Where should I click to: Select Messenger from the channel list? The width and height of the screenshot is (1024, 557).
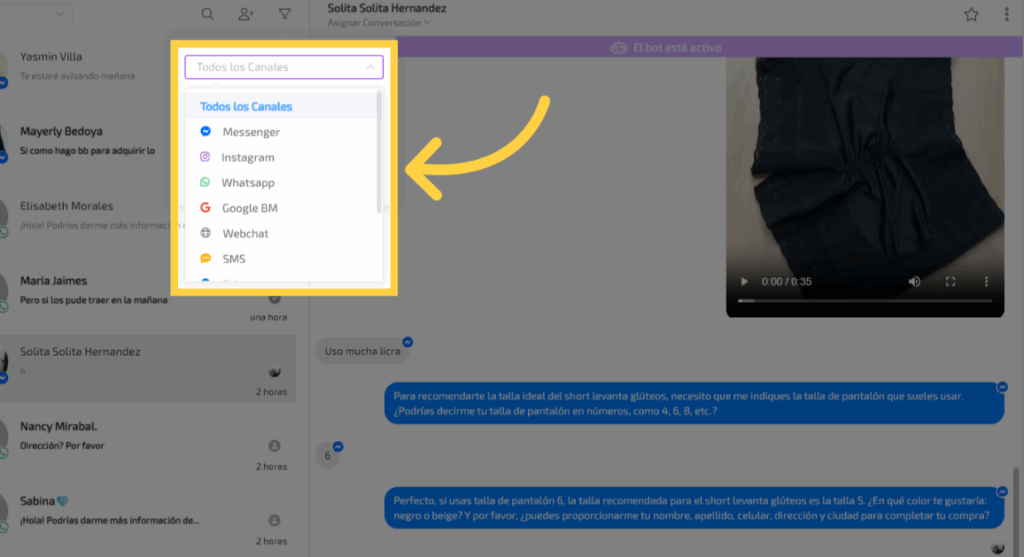click(250, 132)
